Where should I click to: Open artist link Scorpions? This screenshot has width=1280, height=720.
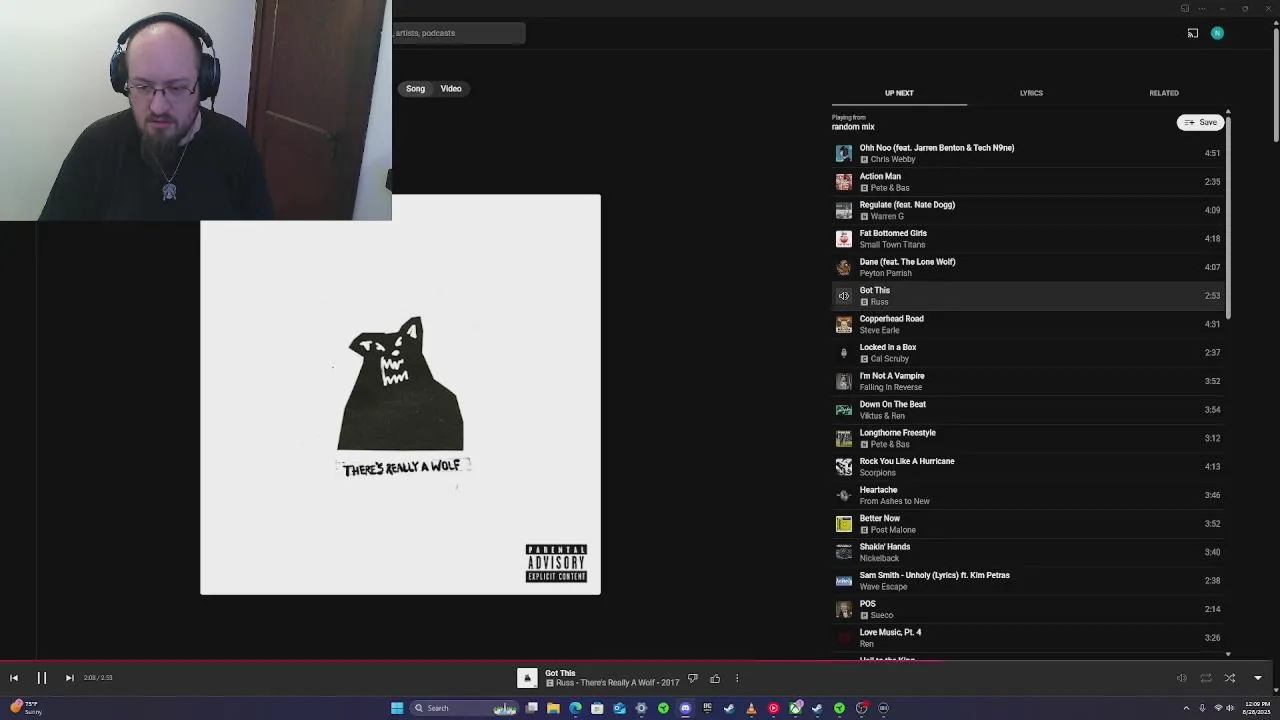878,473
